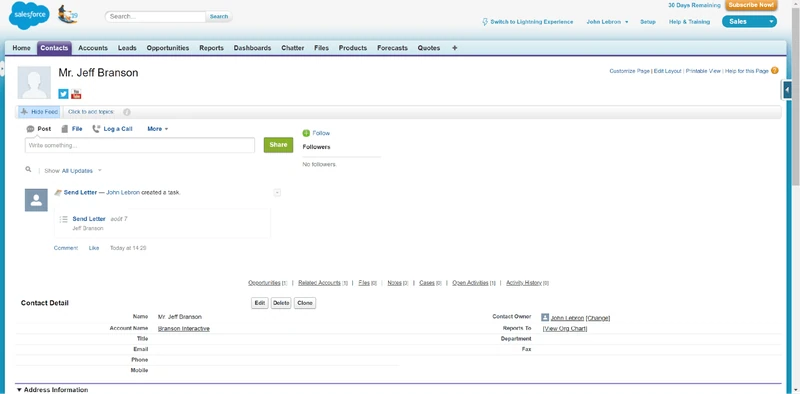Click the green Follow plus icon

tap(306, 133)
